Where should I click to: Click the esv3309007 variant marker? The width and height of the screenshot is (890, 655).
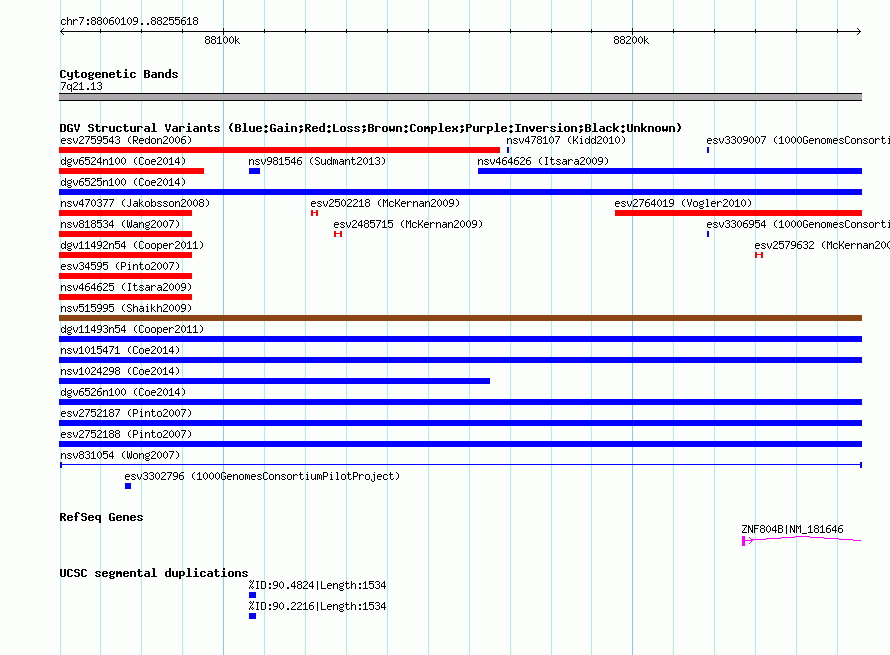[x=708, y=150]
